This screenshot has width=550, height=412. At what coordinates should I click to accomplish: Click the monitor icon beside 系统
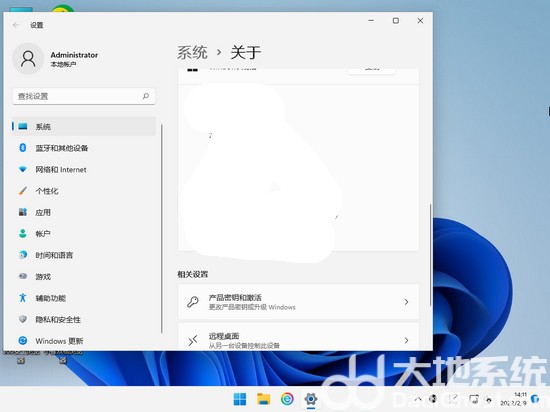click(23, 126)
